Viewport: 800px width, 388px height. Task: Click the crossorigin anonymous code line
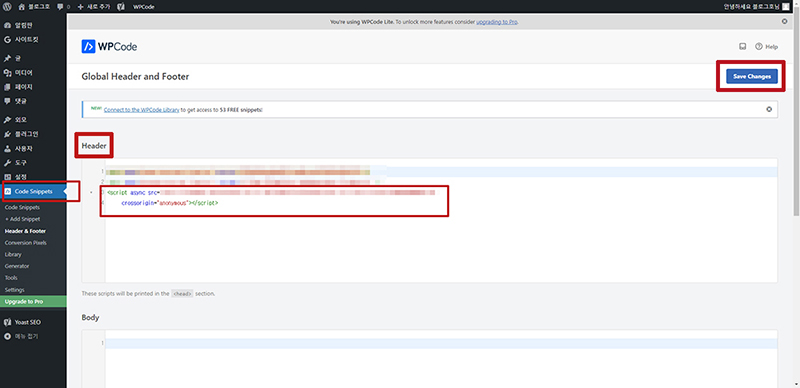170,203
